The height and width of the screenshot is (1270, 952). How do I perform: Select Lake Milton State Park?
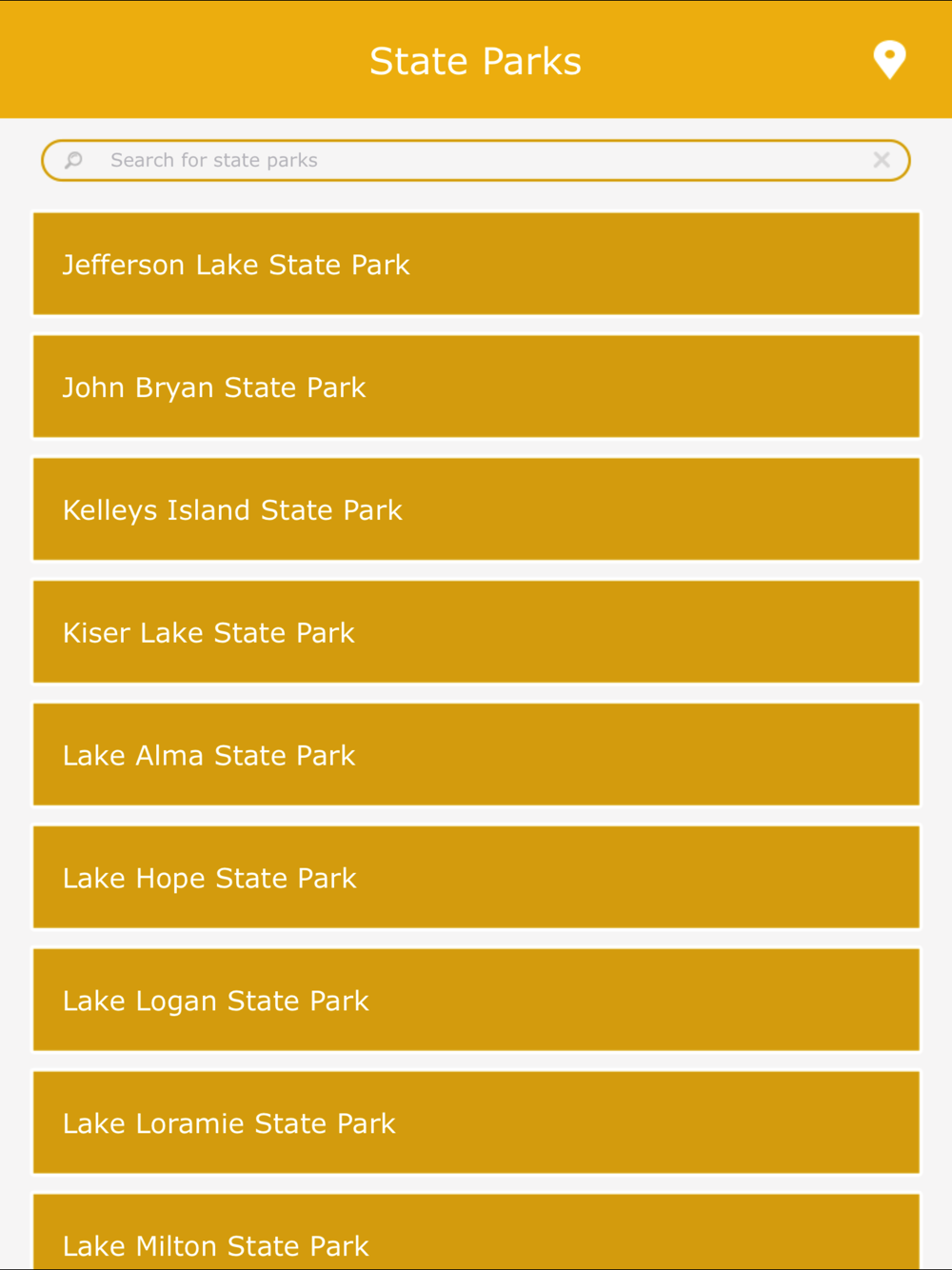pyautogui.click(x=476, y=1232)
